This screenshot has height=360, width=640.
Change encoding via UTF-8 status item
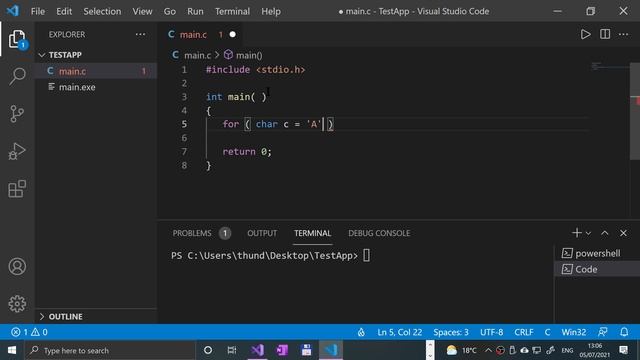[x=491, y=332]
